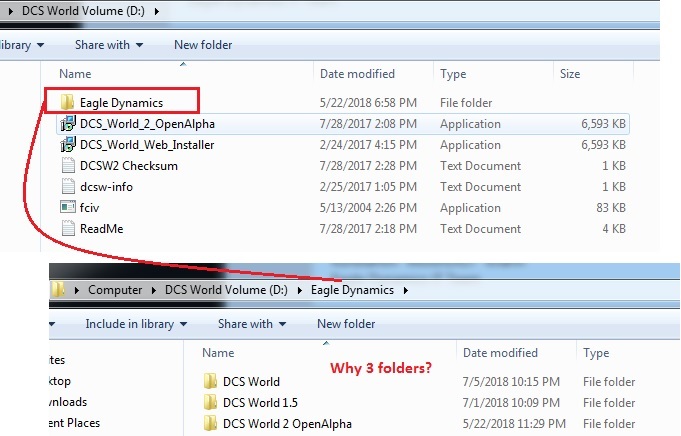Viewport: 681px width, 436px height.
Task: Click date 5/22/2018 6:58 PM
Action: pyautogui.click(x=368, y=102)
